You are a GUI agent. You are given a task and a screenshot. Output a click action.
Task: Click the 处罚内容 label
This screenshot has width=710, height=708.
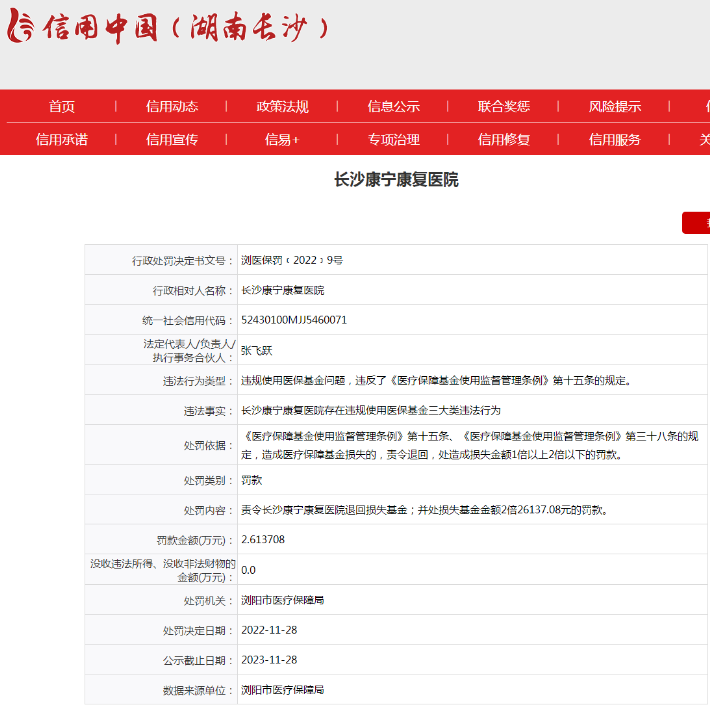208,510
